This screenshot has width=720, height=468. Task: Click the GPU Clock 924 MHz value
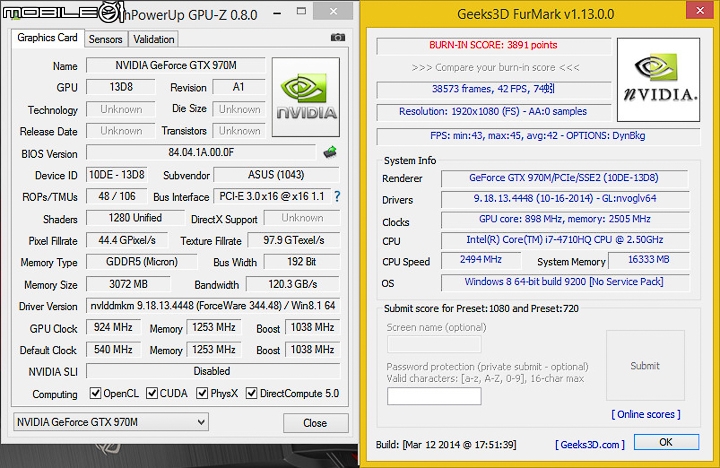113,327
